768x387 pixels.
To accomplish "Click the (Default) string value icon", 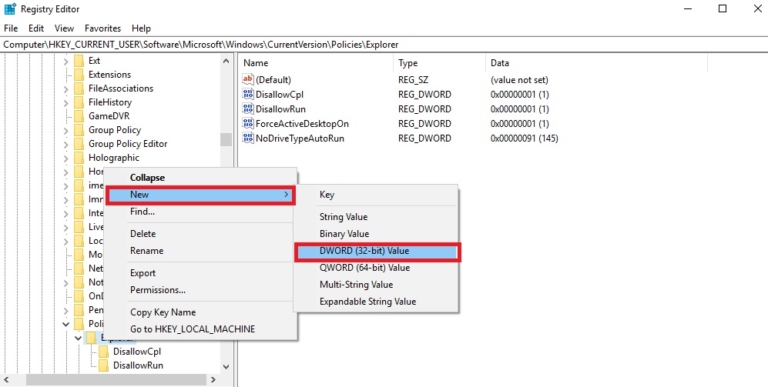I will click(x=248, y=79).
